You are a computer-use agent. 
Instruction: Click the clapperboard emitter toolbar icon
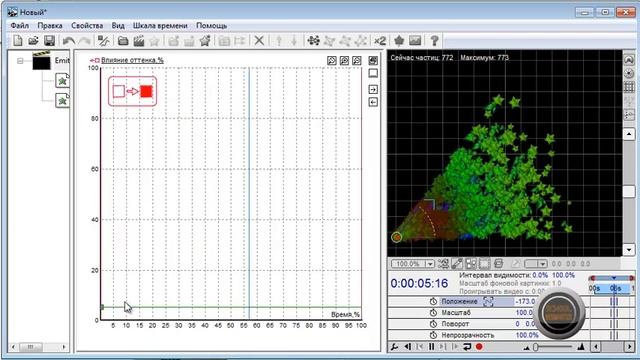[x=139, y=40]
